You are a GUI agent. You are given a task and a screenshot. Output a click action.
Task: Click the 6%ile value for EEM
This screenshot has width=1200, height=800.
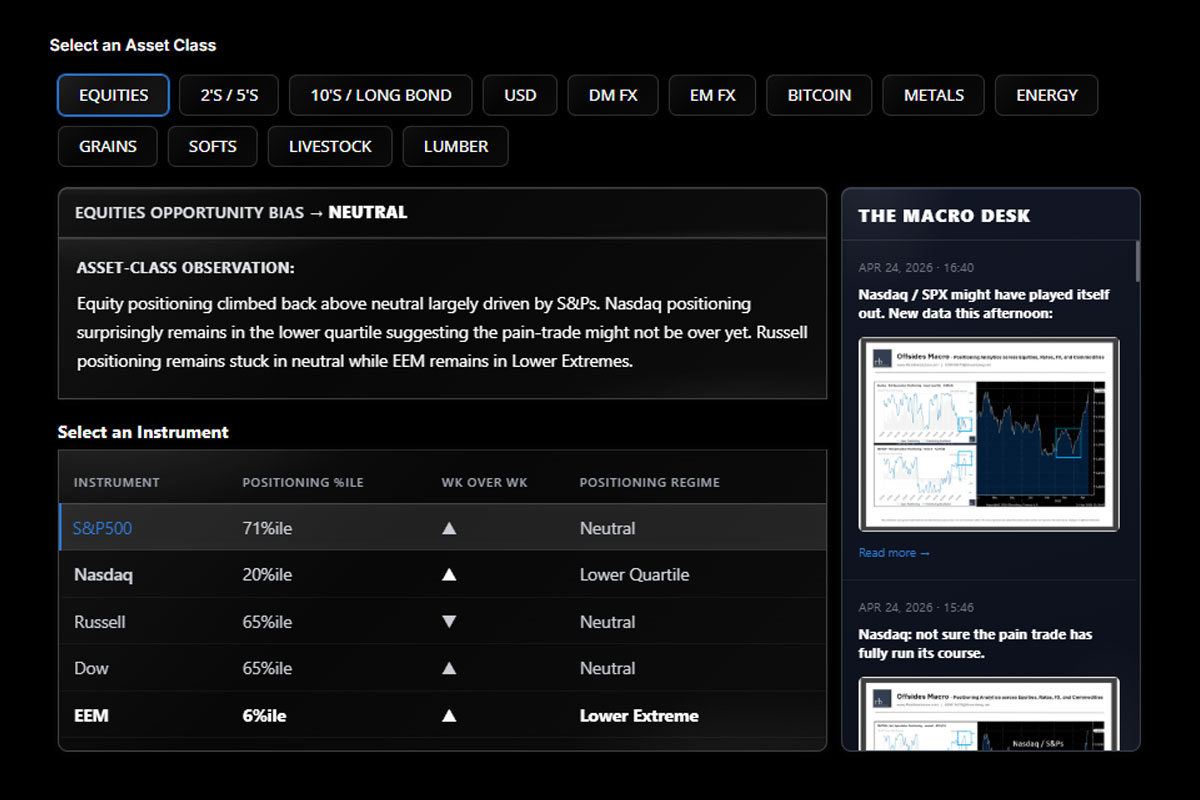pyautogui.click(x=264, y=715)
